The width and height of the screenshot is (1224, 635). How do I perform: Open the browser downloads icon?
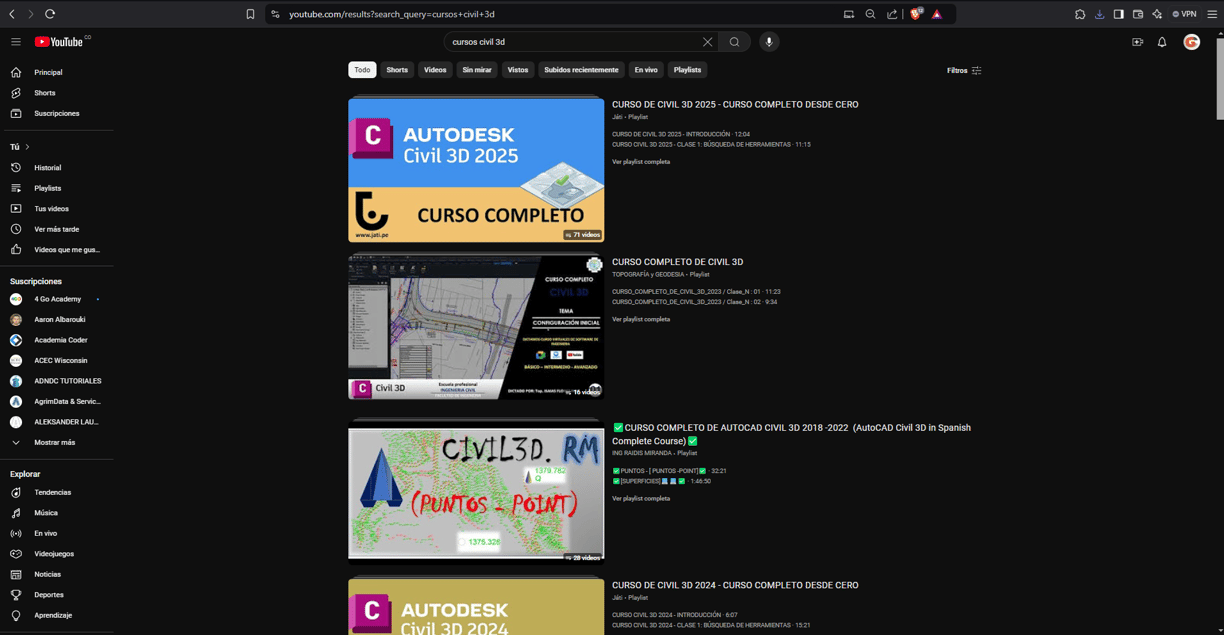pyautogui.click(x=1100, y=14)
